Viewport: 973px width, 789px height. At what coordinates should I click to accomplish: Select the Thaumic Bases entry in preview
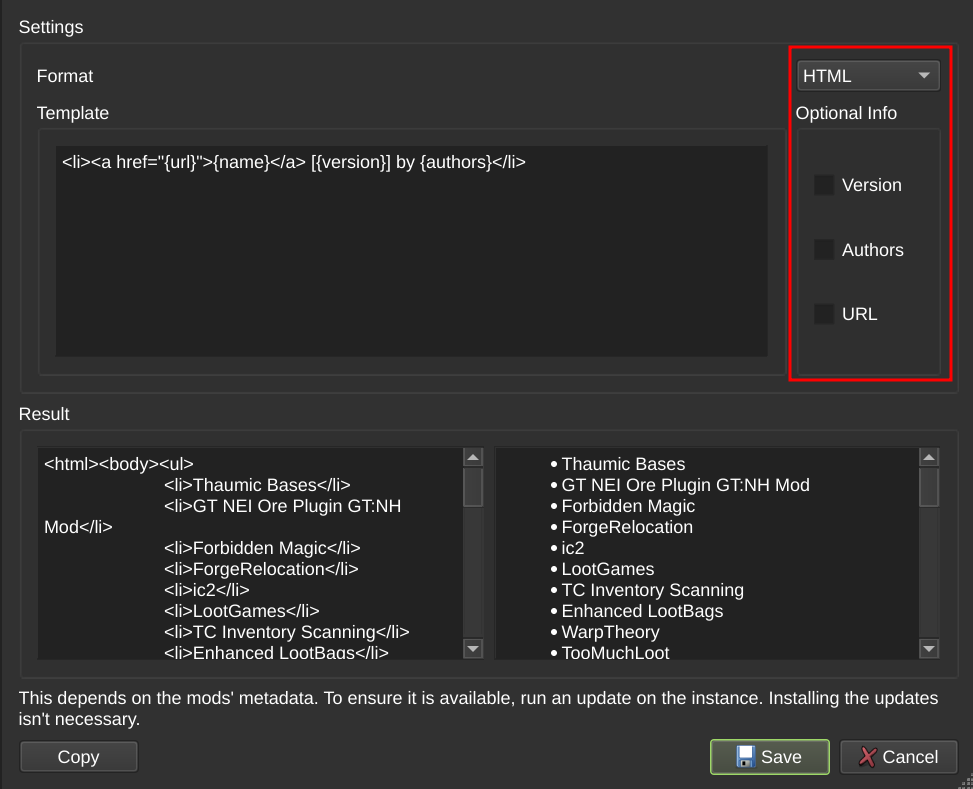point(623,463)
